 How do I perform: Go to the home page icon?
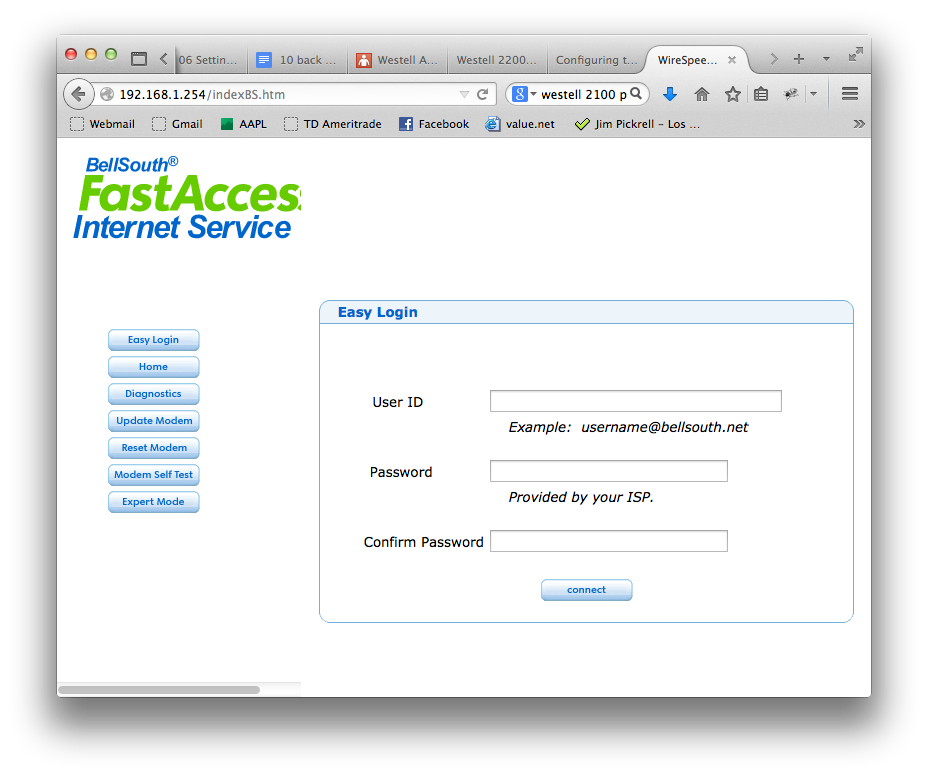701,94
